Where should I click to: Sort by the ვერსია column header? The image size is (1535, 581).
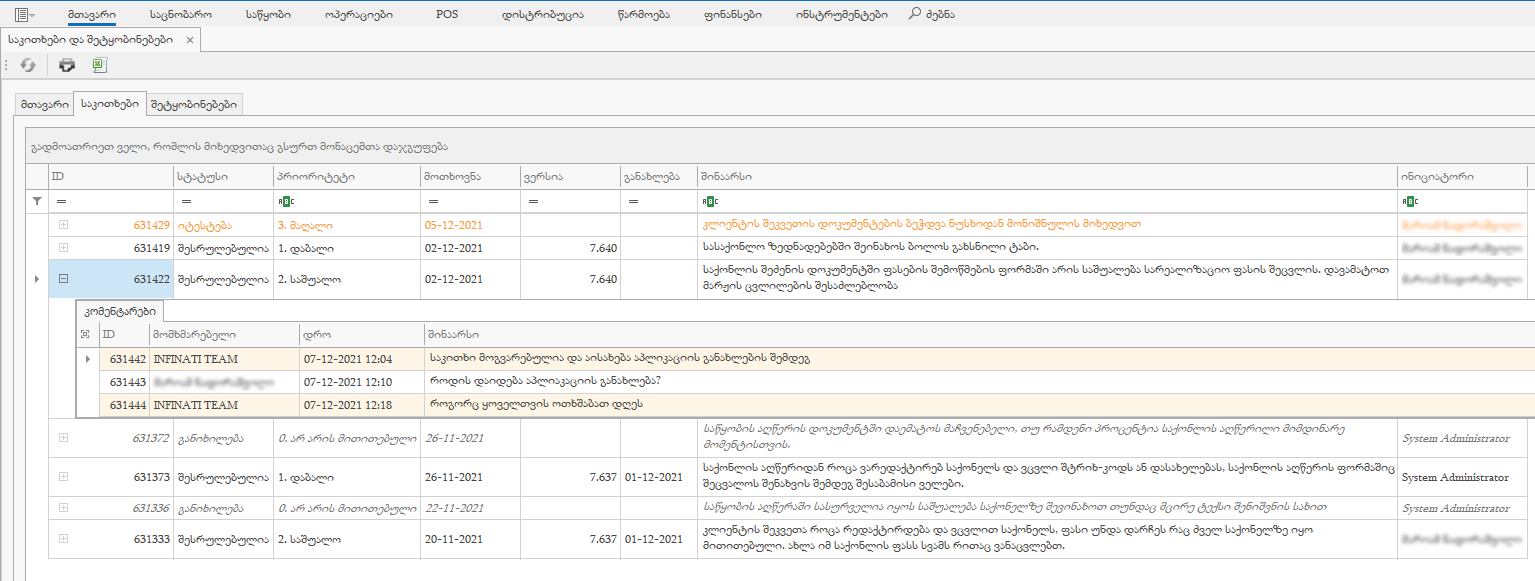pyautogui.click(x=570, y=176)
